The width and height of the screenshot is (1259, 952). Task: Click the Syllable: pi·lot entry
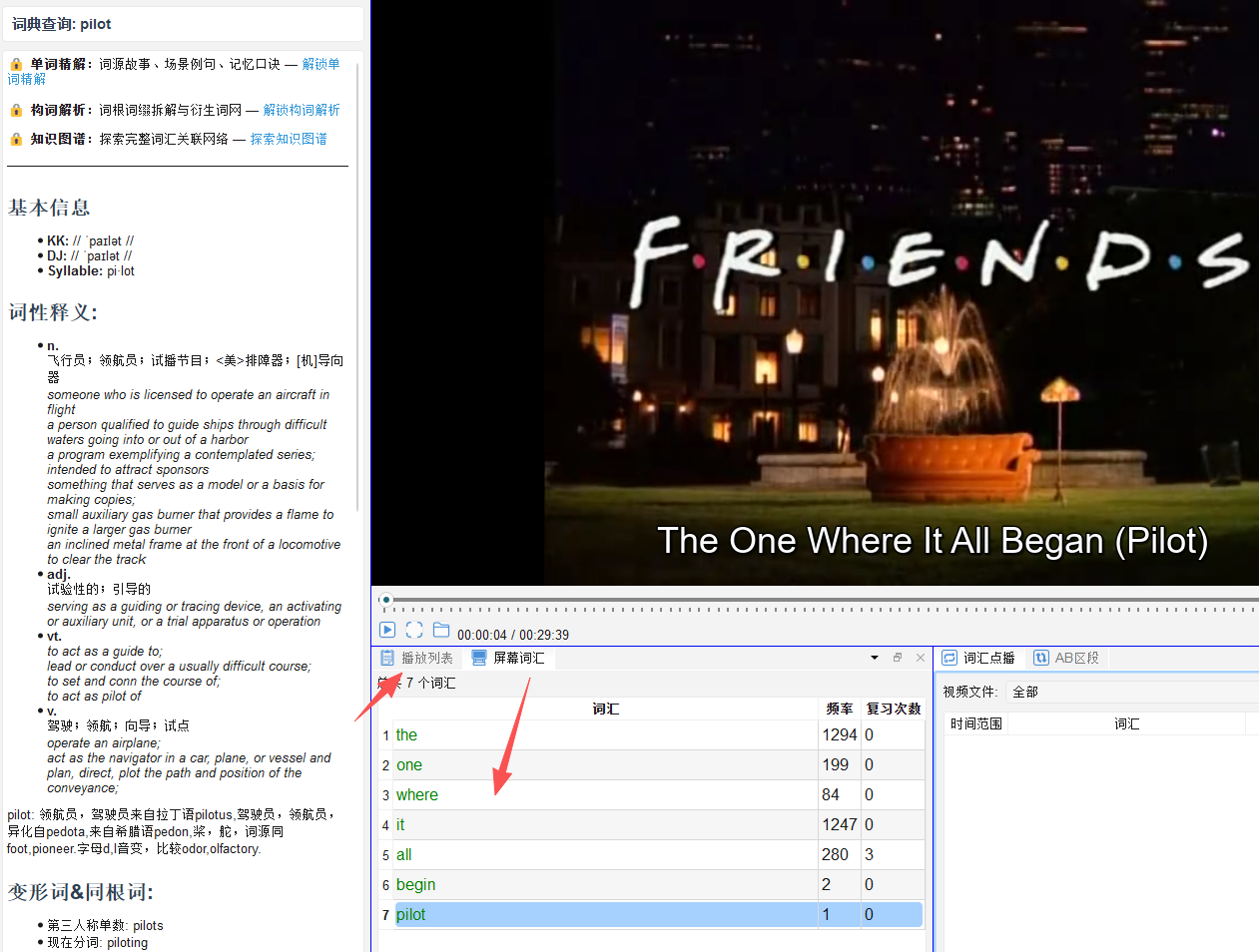coord(91,270)
